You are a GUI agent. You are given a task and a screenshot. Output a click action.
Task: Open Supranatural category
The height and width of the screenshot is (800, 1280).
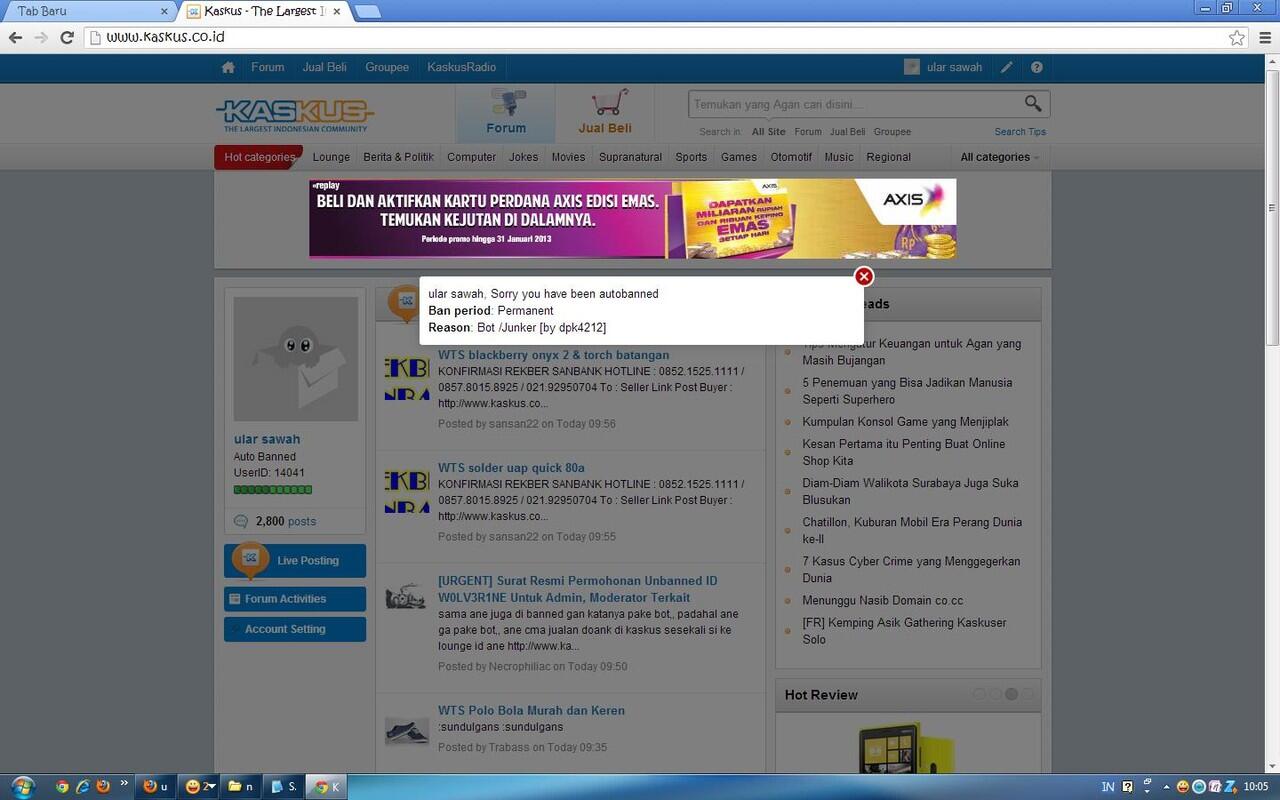pyautogui.click(x=630, y=157)
